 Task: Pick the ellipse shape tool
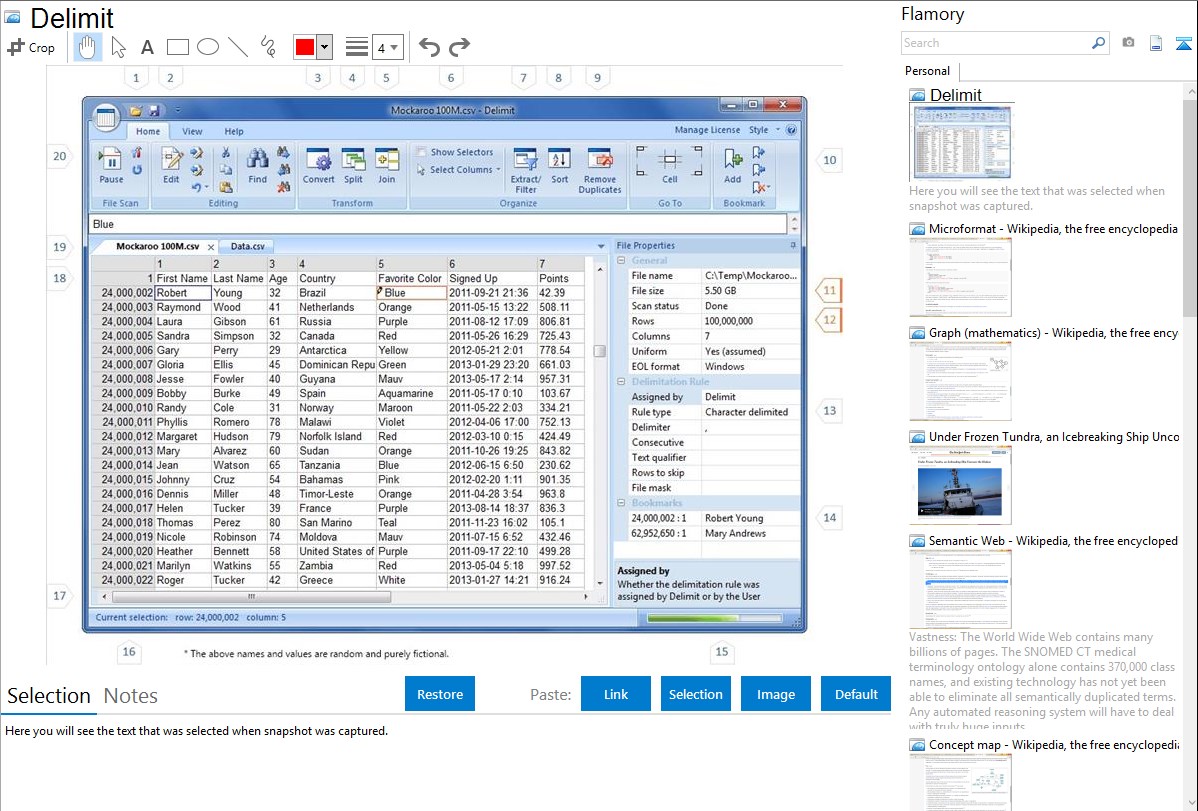click(x=207, y=47)
